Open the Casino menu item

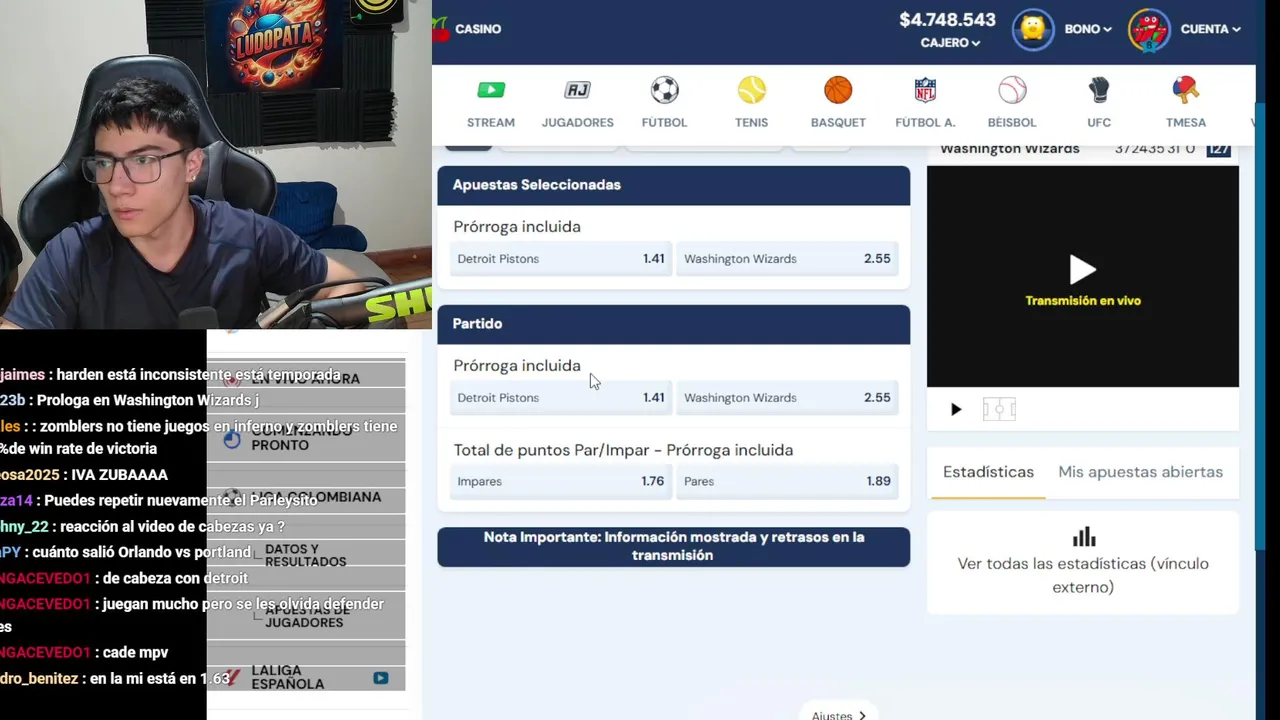point(478,29)
